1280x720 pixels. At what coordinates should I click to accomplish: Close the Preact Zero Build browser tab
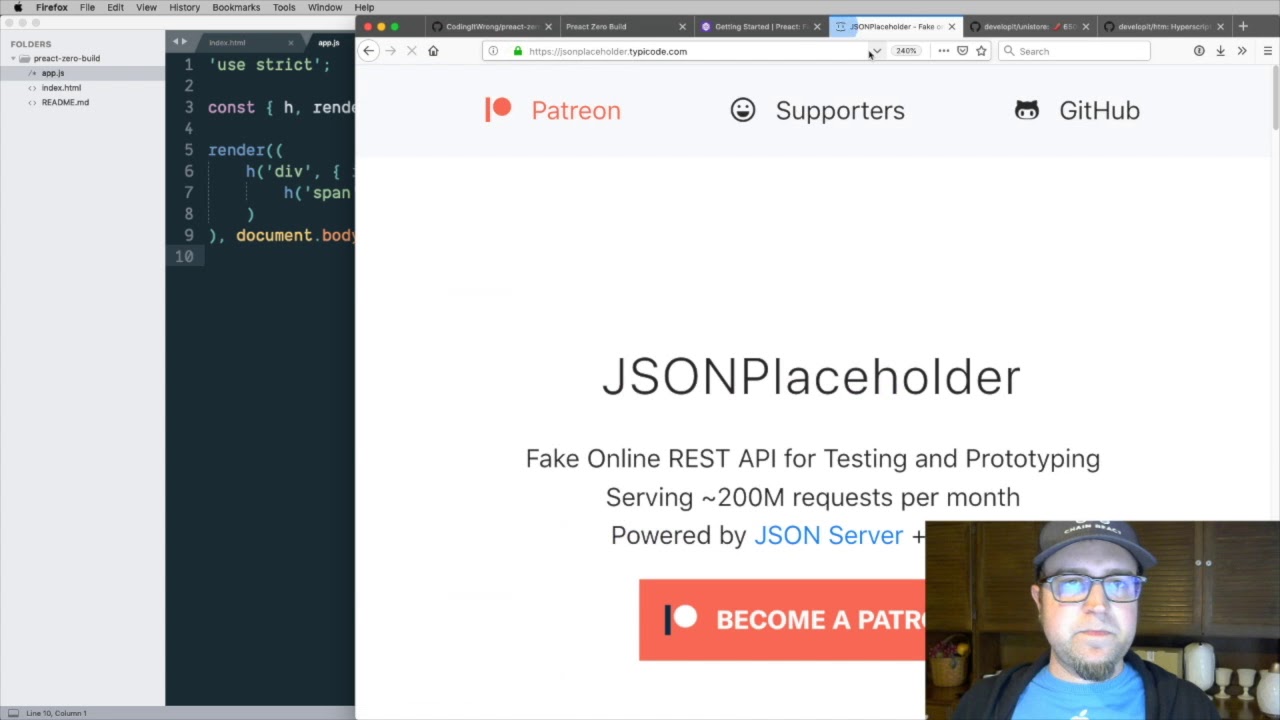[x=683, y=27]
